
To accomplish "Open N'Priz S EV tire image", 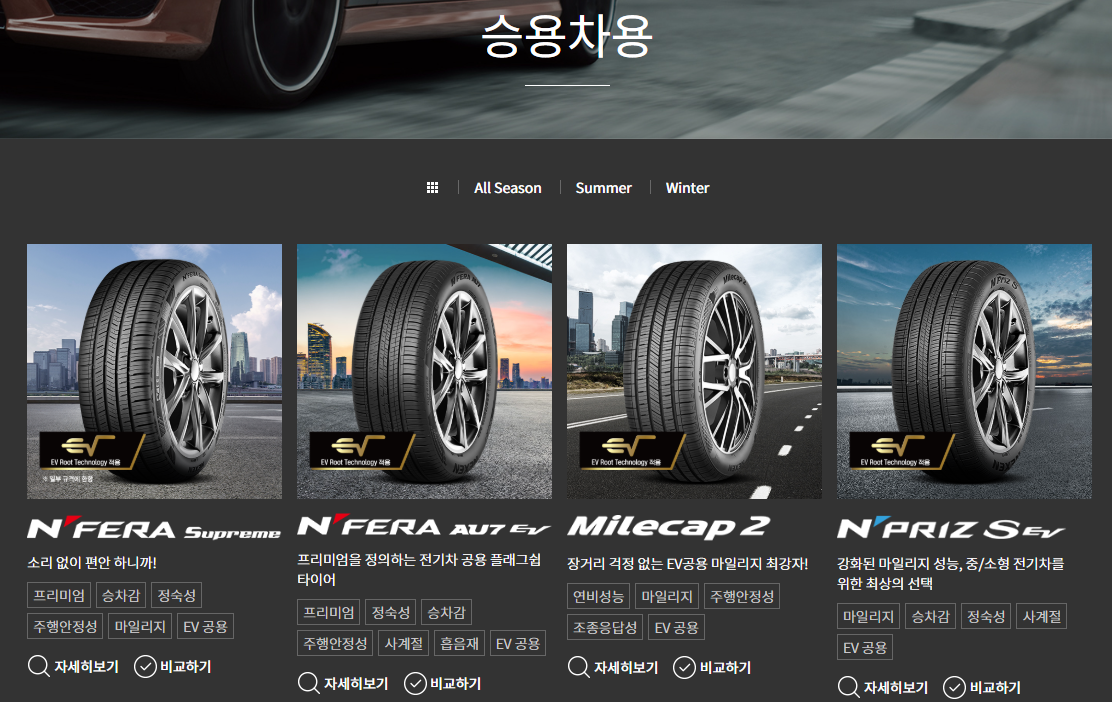I will point(964,372).
